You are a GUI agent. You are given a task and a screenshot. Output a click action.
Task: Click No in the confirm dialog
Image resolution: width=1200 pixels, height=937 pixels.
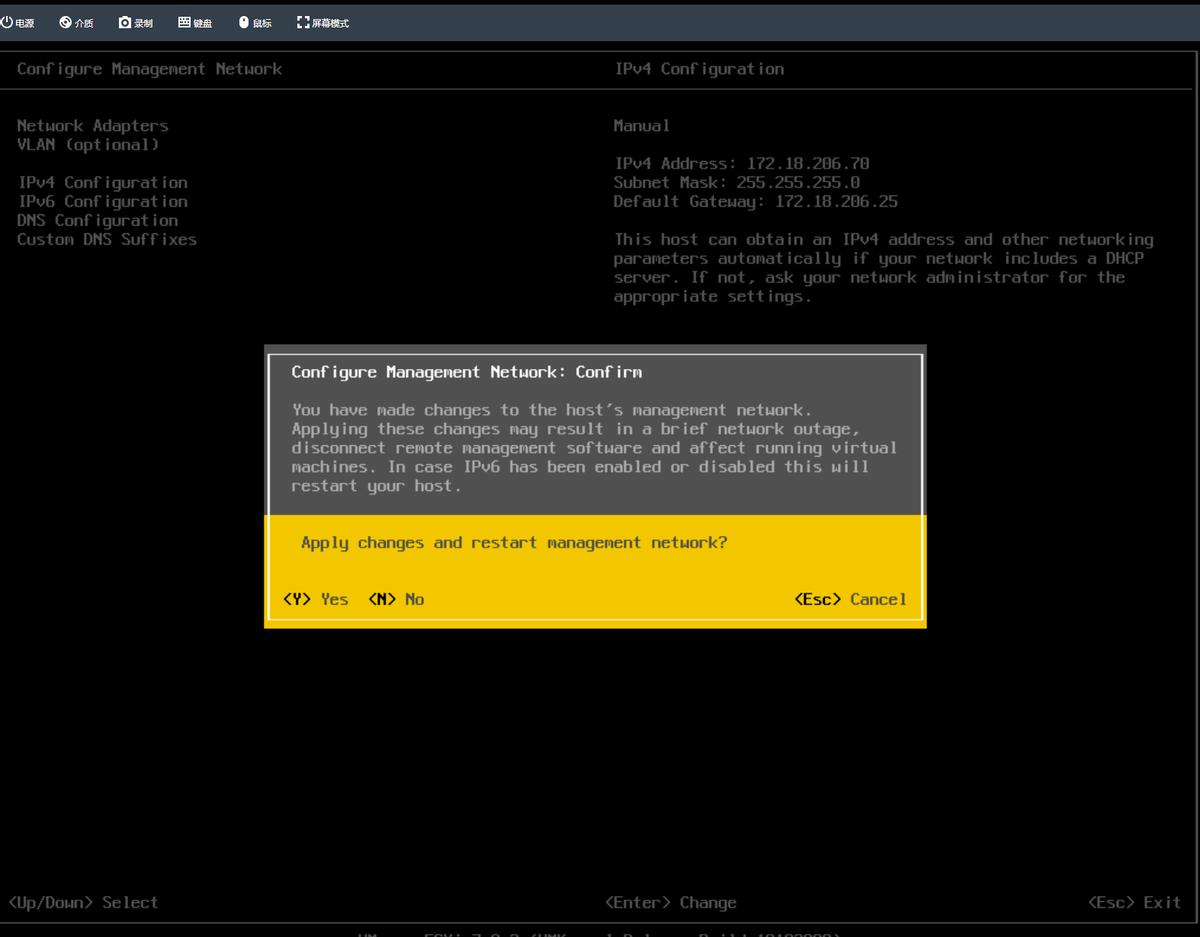pos(395,599)
